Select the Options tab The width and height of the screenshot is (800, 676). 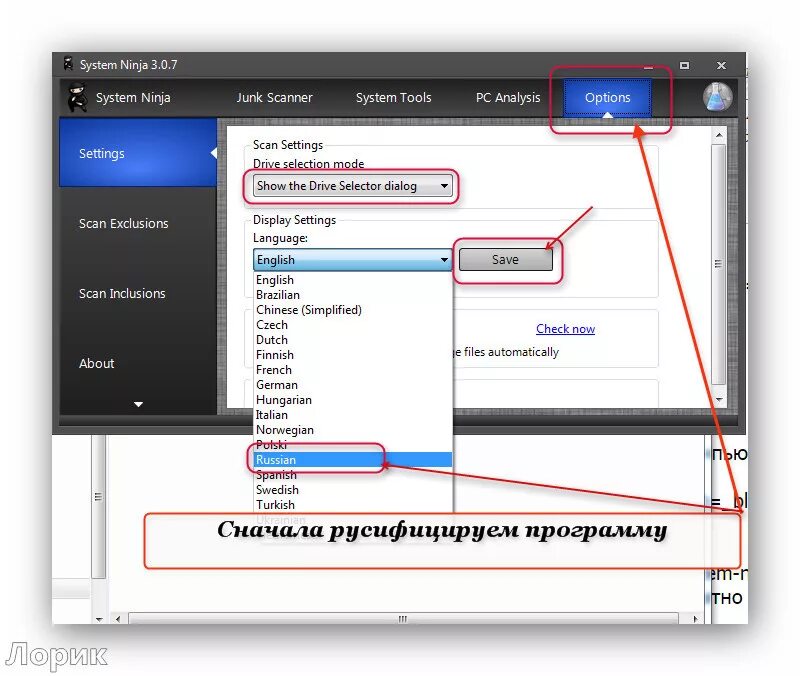607,97
